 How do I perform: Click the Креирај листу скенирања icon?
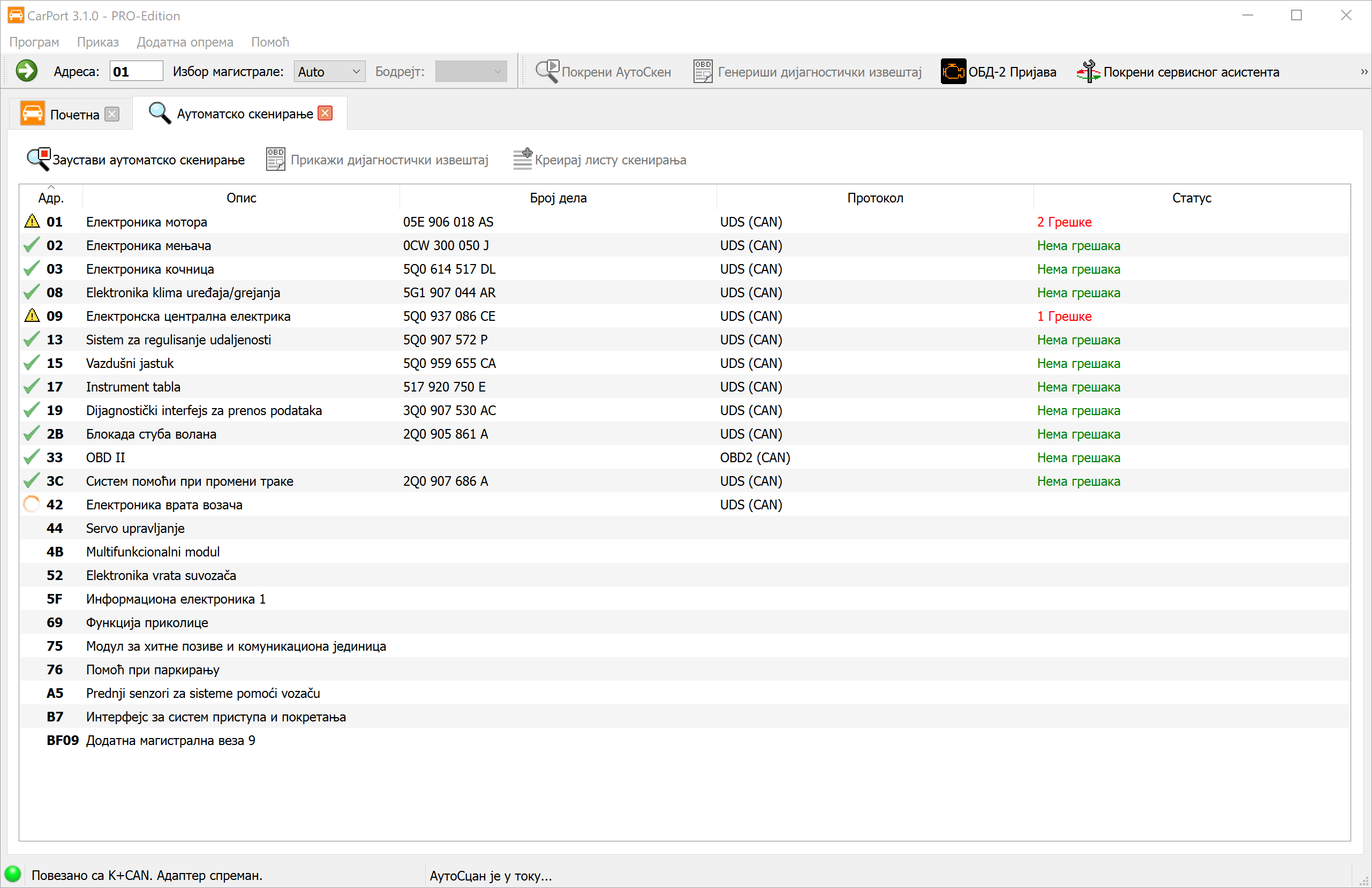(522, 160)
